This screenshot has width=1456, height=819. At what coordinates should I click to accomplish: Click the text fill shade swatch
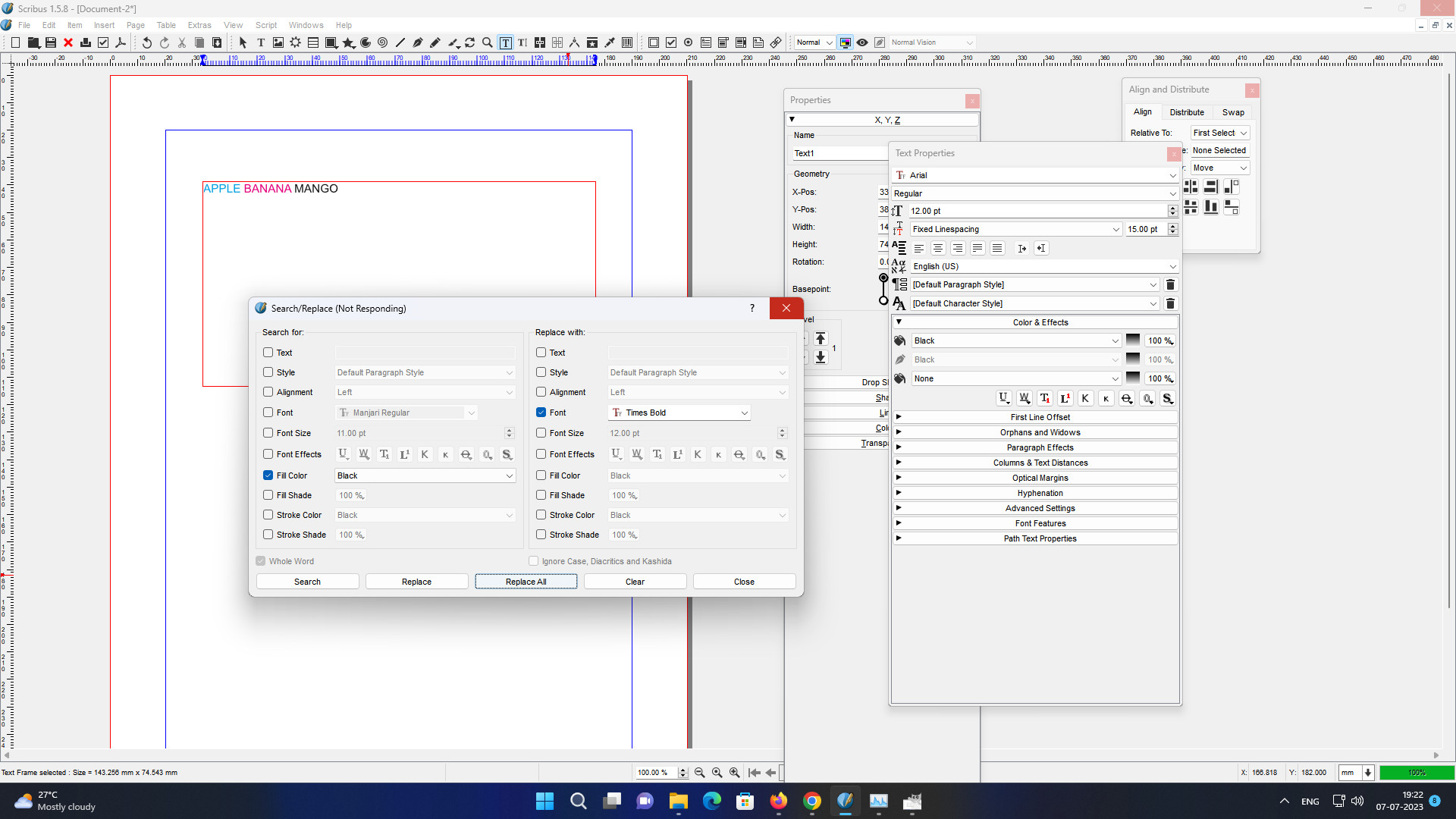1133,340
